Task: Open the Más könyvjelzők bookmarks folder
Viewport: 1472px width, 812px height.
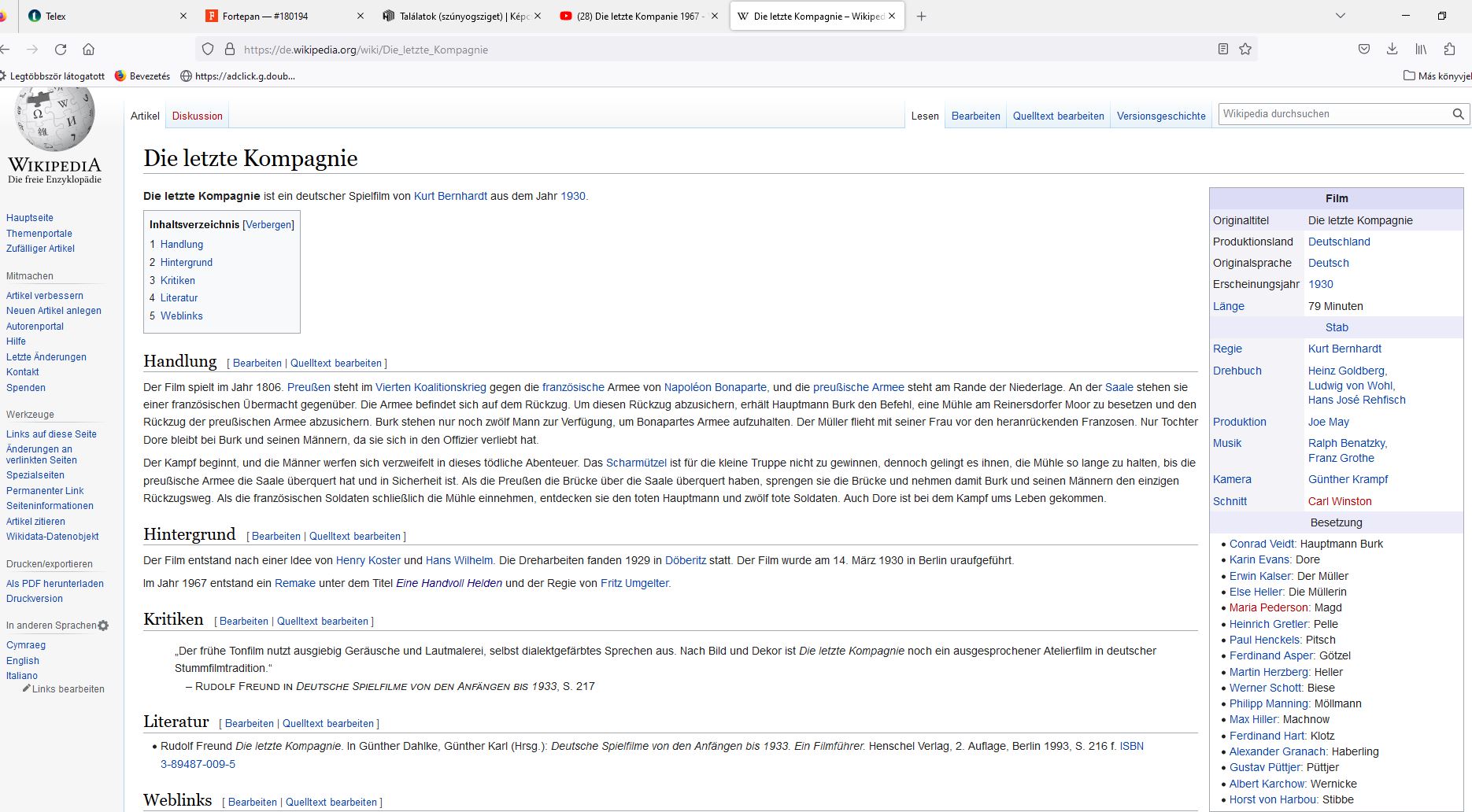Action: (x=1437, y=76)
